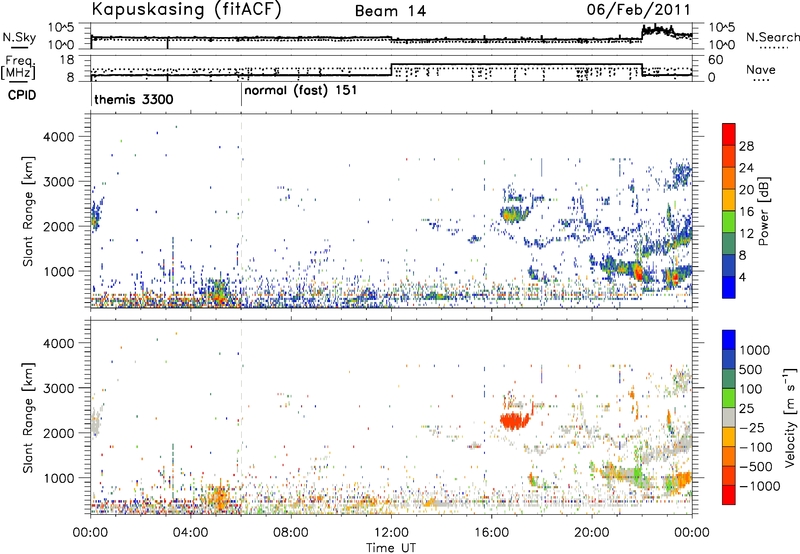The height and width of the screenshot is (554, 800).
Task: Click the velocity colorbar tick '-1000'
Action: [759, 486]
